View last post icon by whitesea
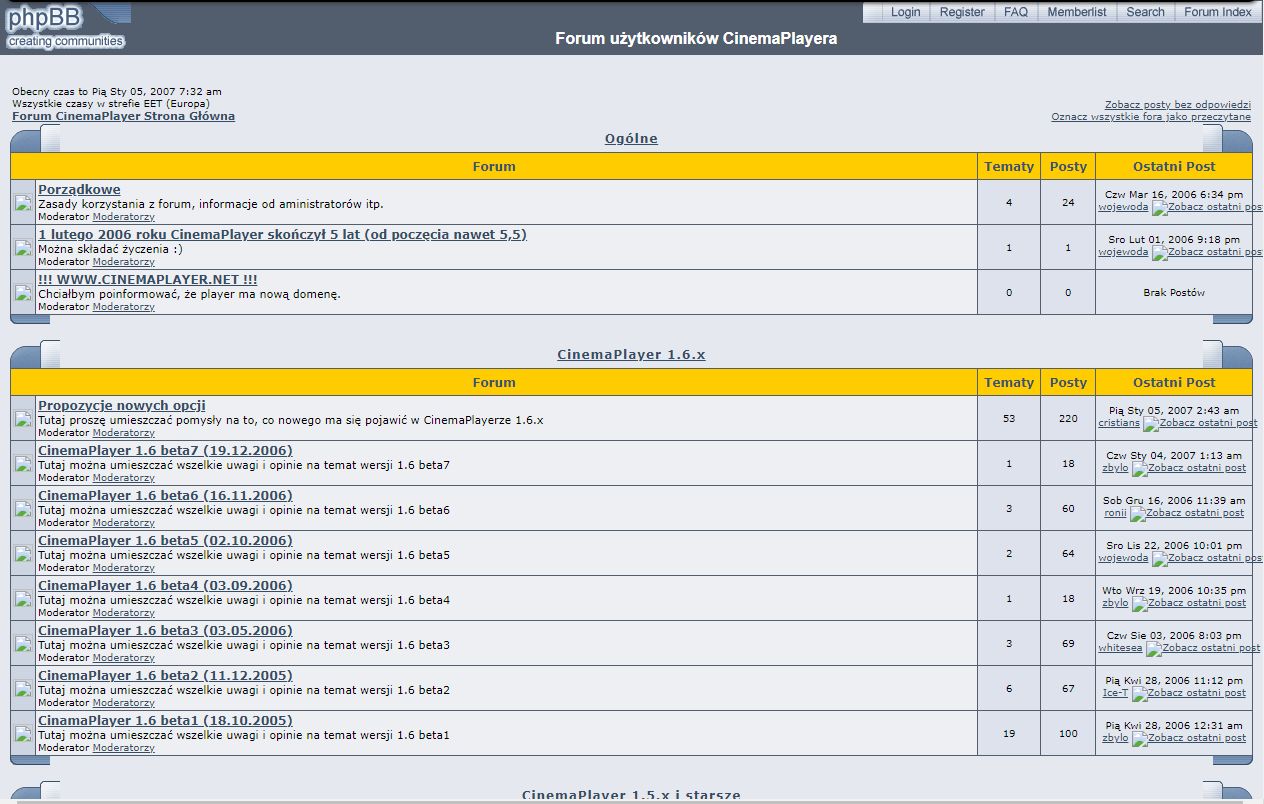 pos(1203,648)
